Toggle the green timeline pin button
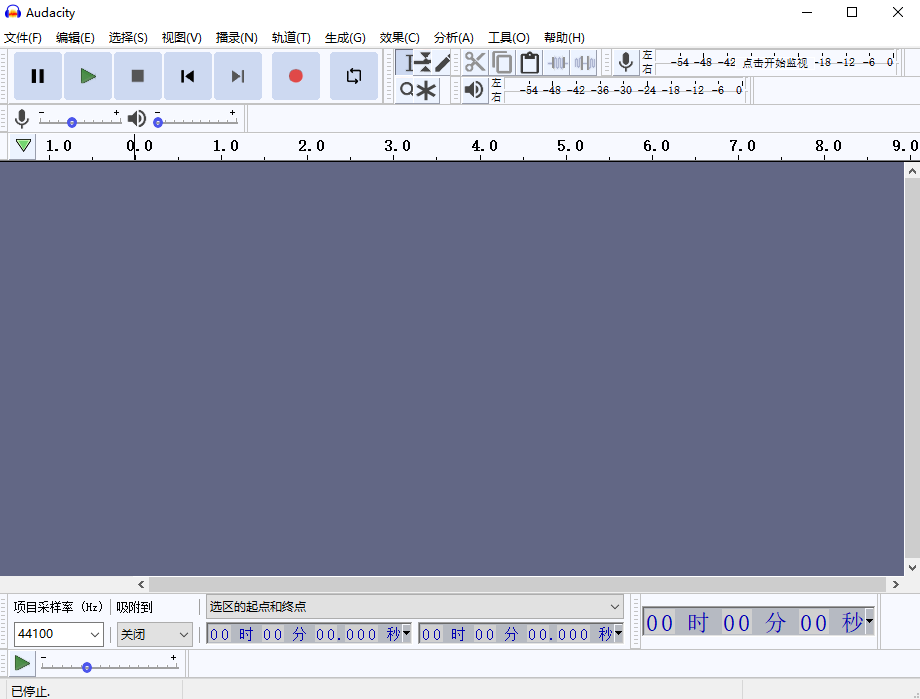Image resolution: width=920 pixels, height=699 pixels. point(23,146)
